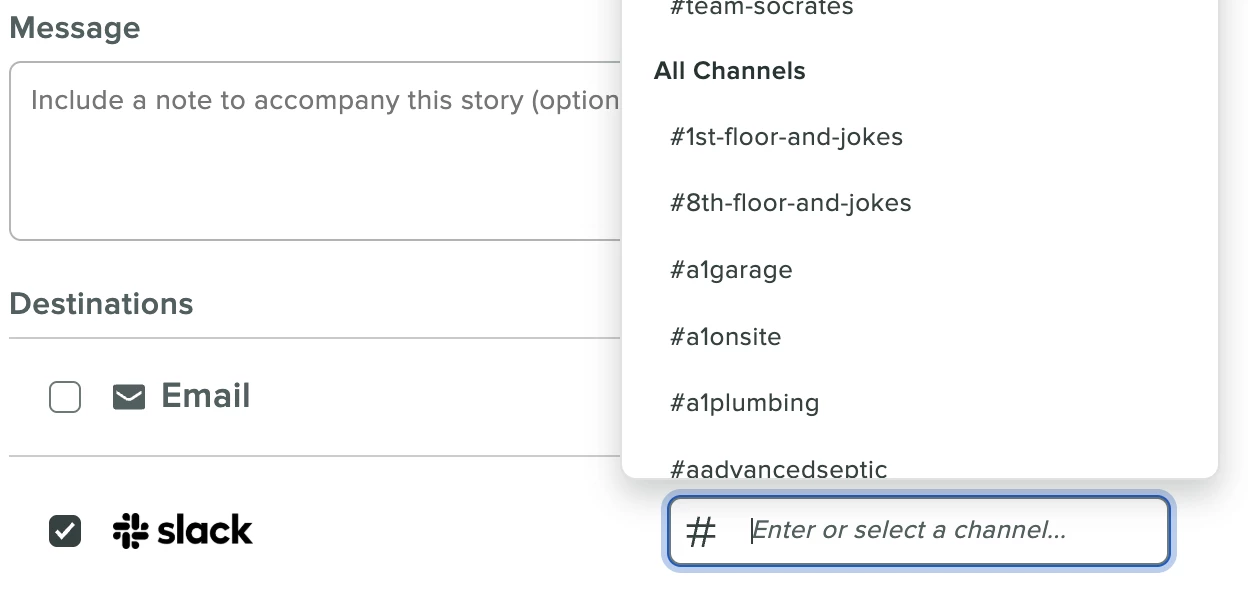Click the Destinations heading
1248x602 pixels.
(x=101, y=304)
